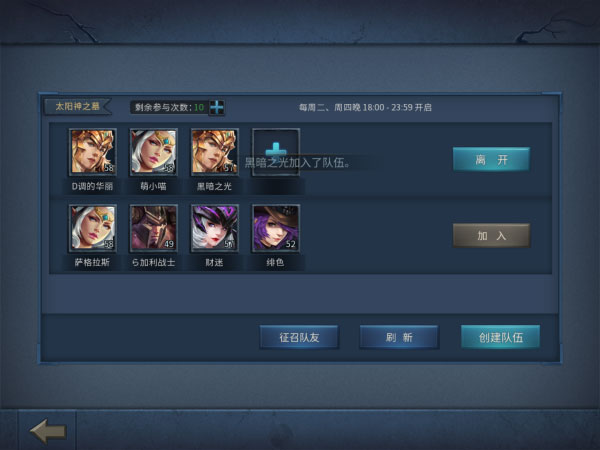Screen dimensions: 600x450
Task: Join the second team with 加入
Action: coord(491,235)
